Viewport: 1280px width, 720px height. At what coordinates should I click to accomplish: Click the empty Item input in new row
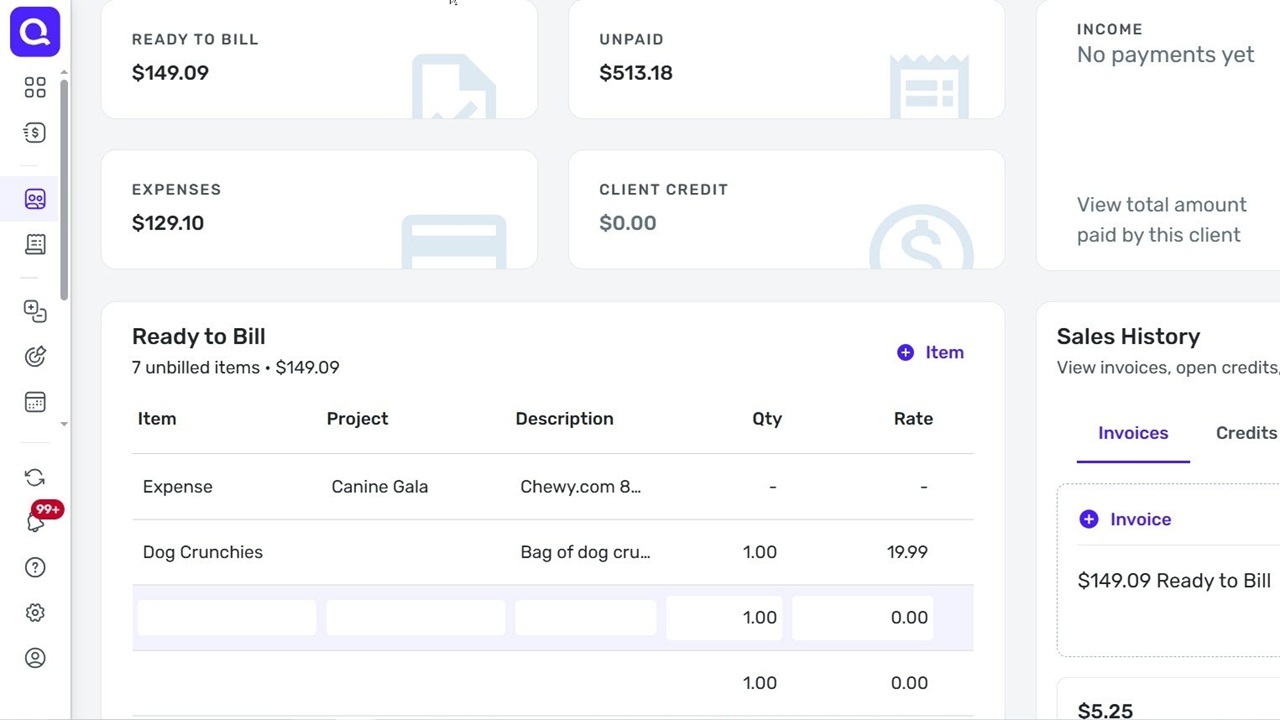pos(226,617)
